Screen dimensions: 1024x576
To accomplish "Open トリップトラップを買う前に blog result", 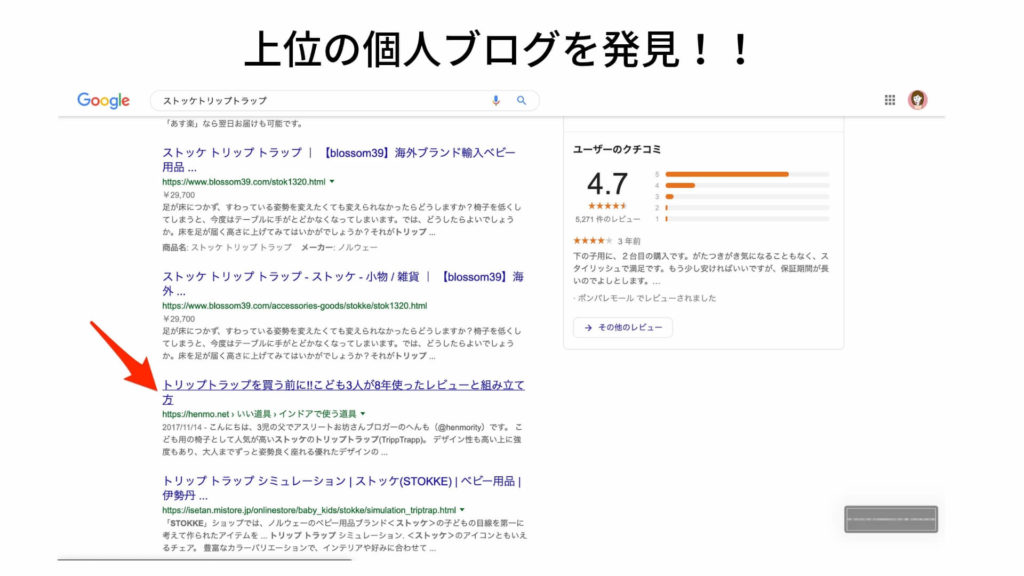I will click(343, 392).
